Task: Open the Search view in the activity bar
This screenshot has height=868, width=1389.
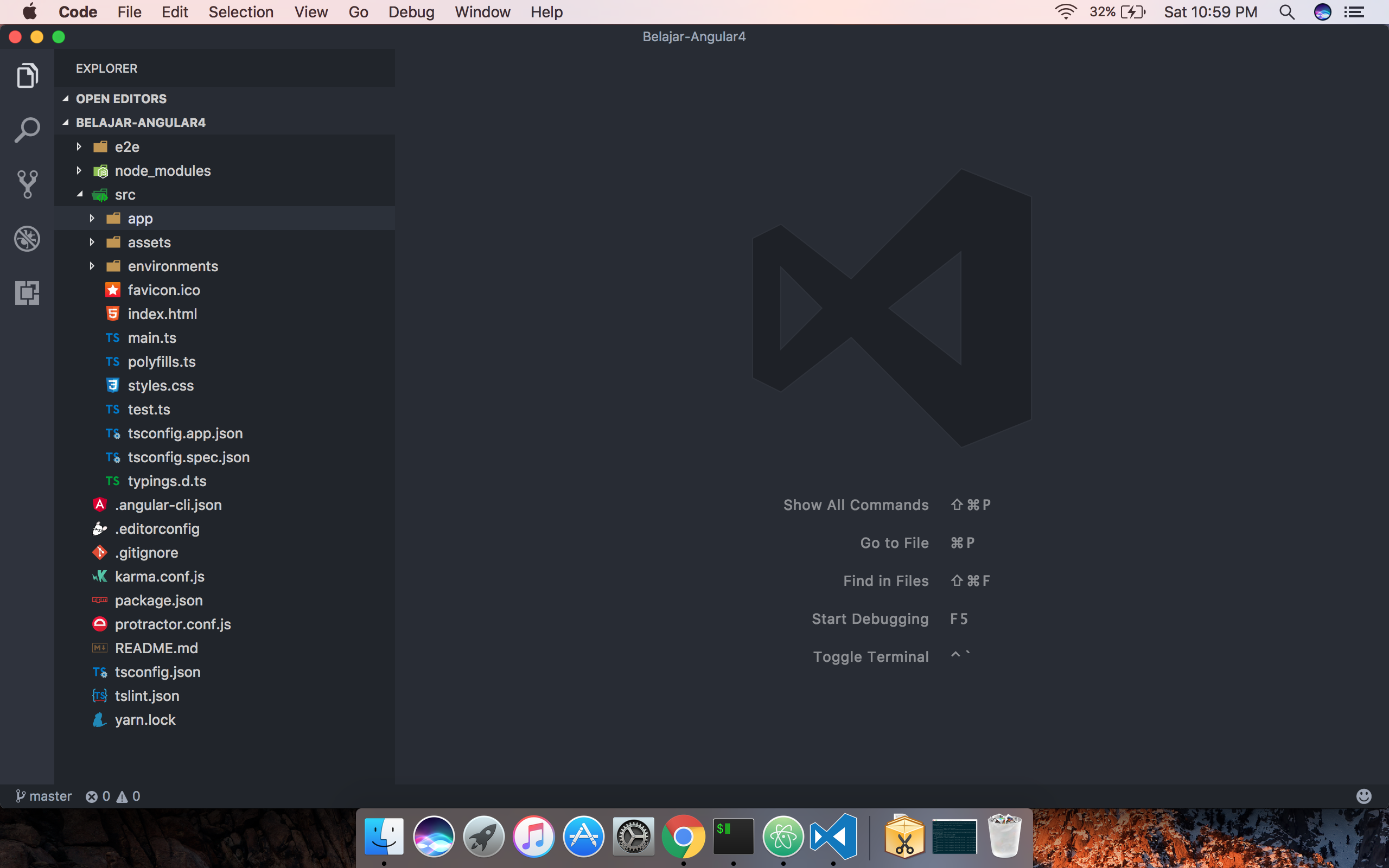Action: coord(27,130)
